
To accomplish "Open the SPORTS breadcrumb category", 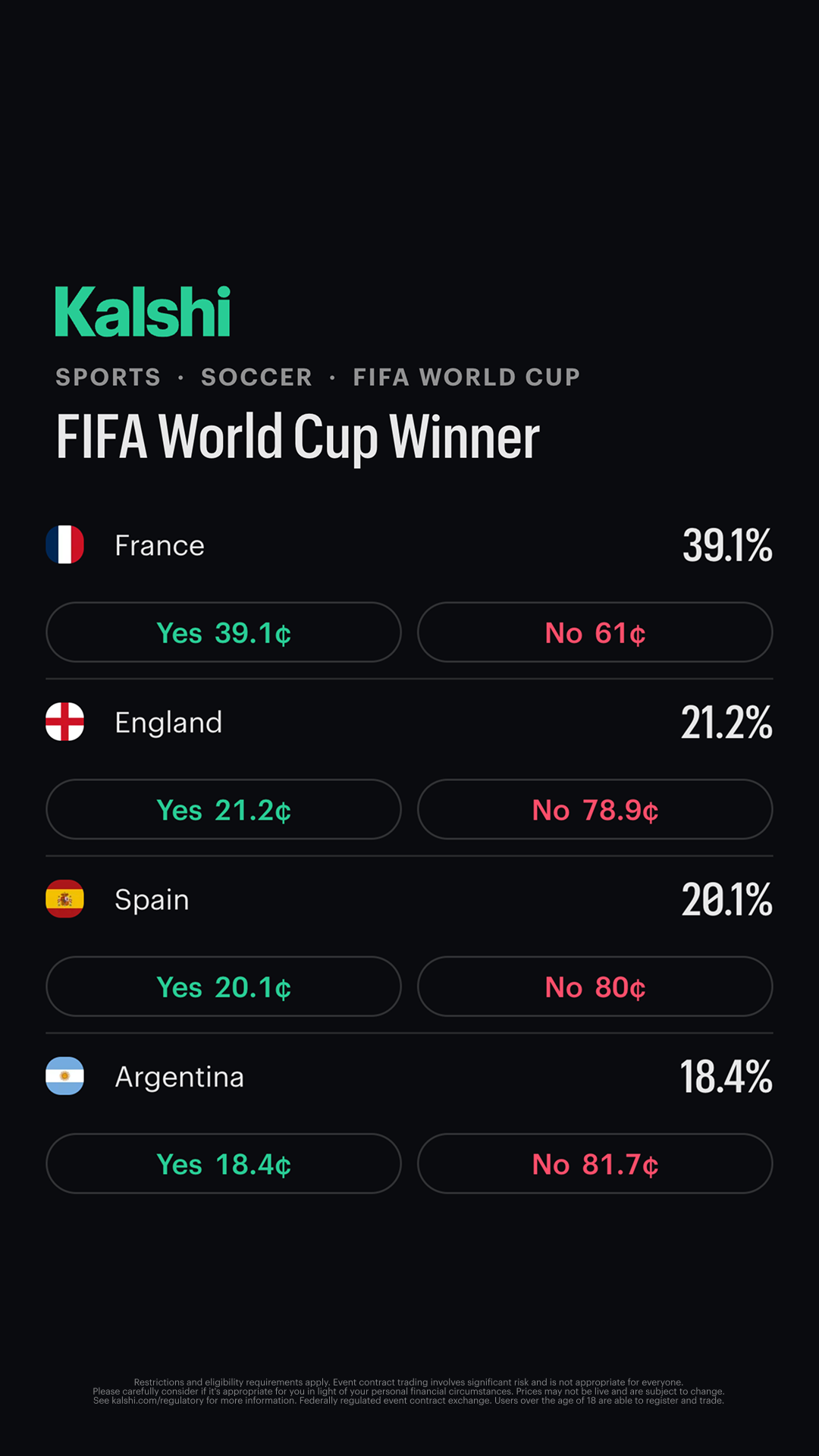I will pyautogui.click(x=108, y=377).
